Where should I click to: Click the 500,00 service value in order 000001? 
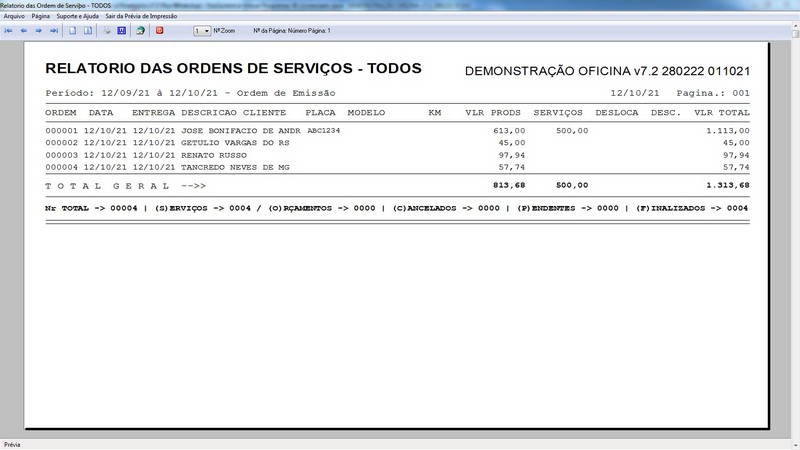(572, 131)
